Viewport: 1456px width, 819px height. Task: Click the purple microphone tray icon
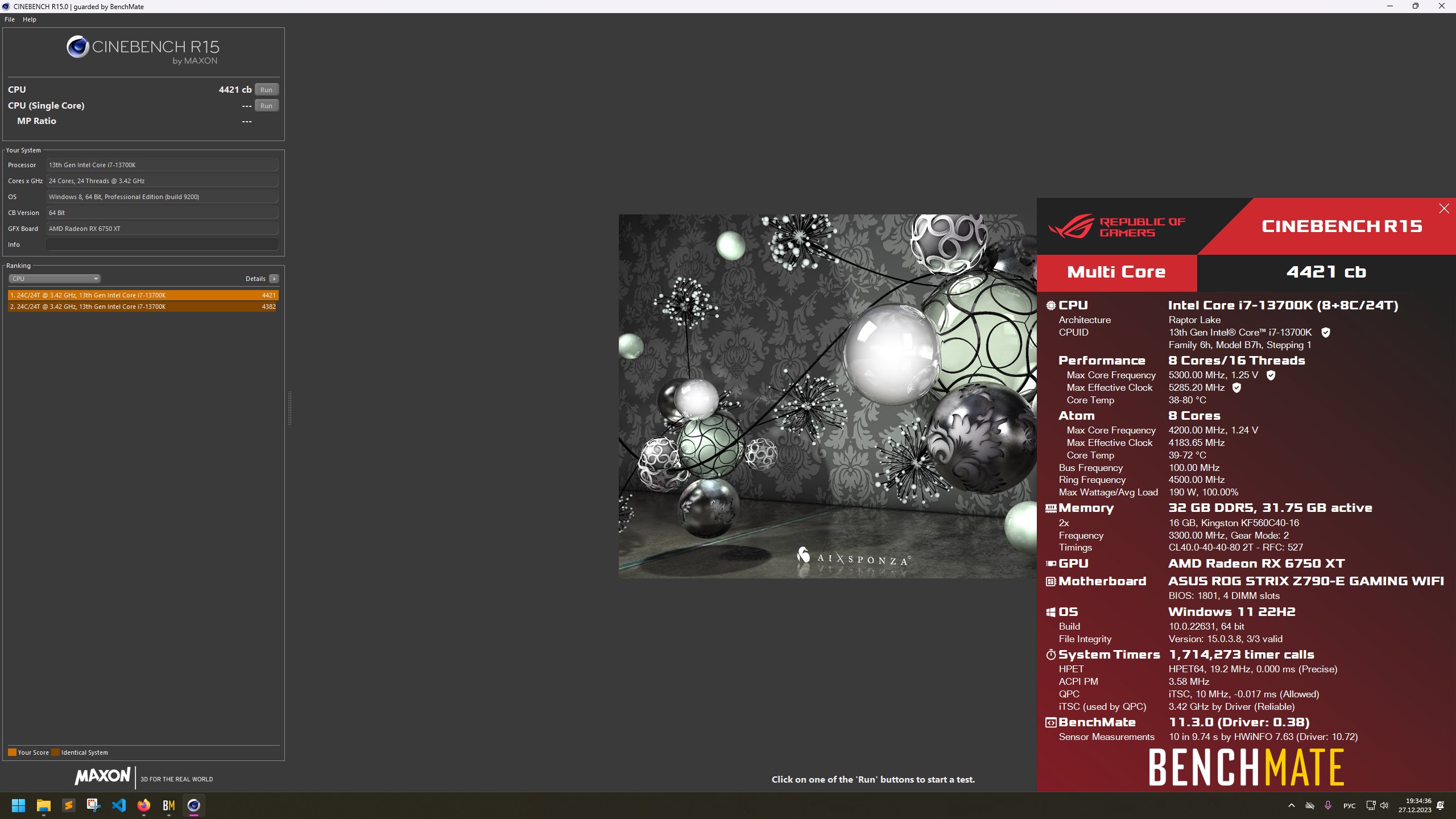tap(1328, 805)
